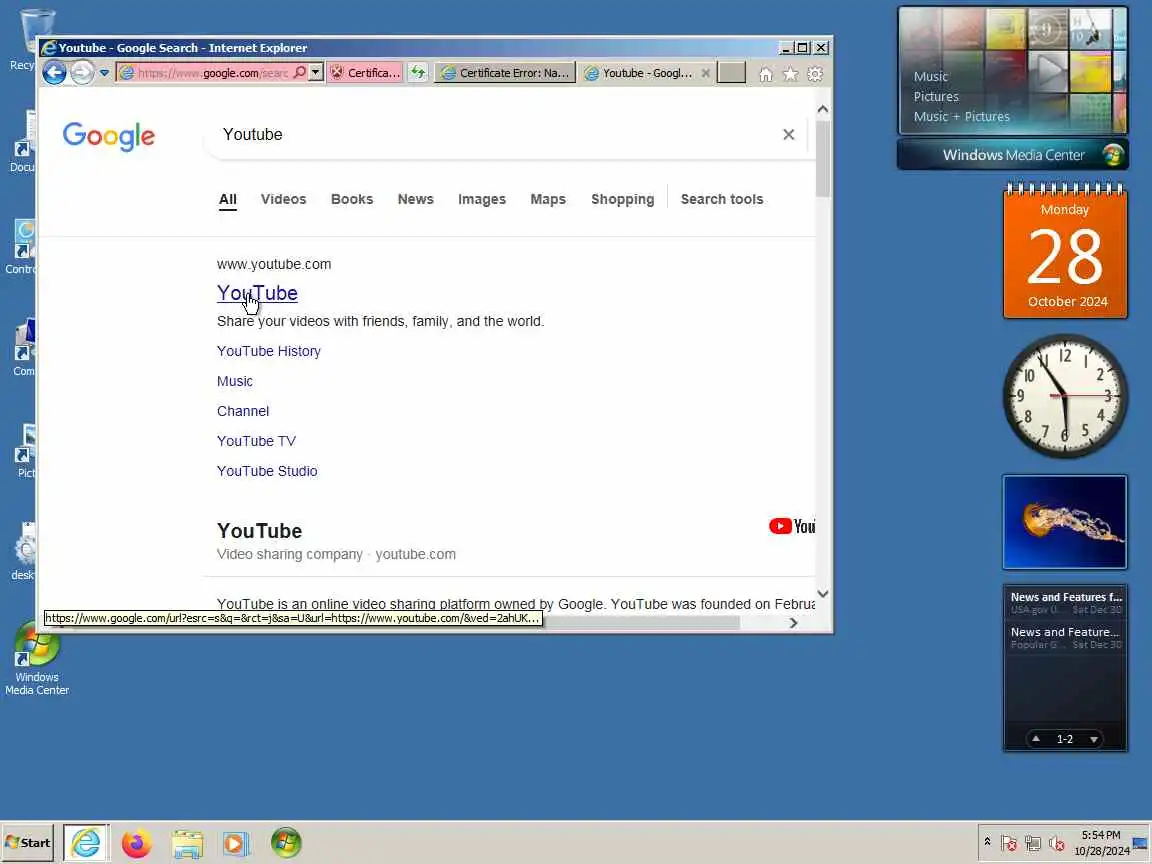Click the scroll up arrow of page

tap(823, 109)
